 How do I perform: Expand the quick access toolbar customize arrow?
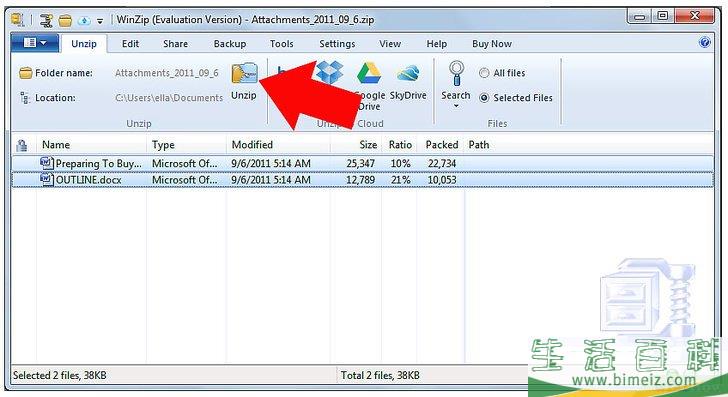click(x=100, y=21)
